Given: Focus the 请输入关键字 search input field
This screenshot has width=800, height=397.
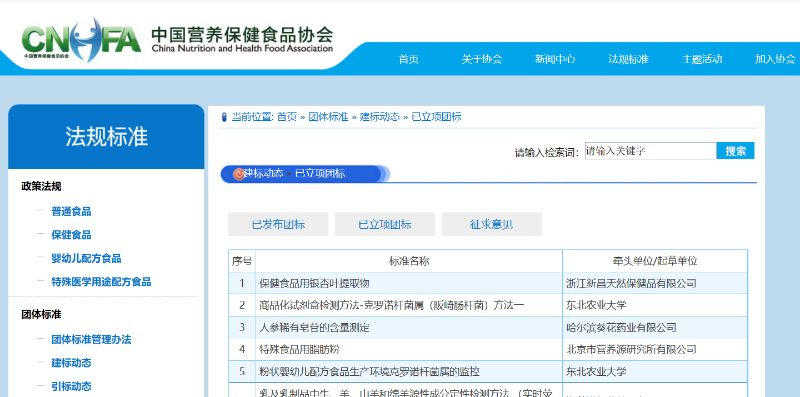Looking at the screenshot, I should pyautogui.click(x=651, y=151).
